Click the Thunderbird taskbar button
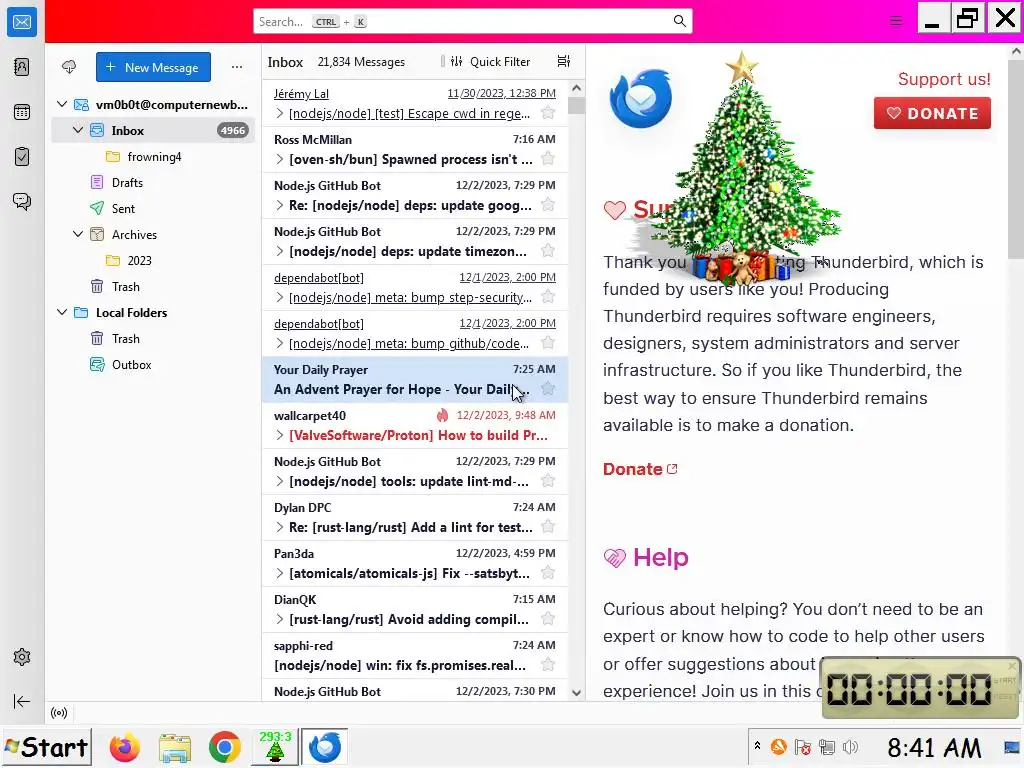 point(325,746)
